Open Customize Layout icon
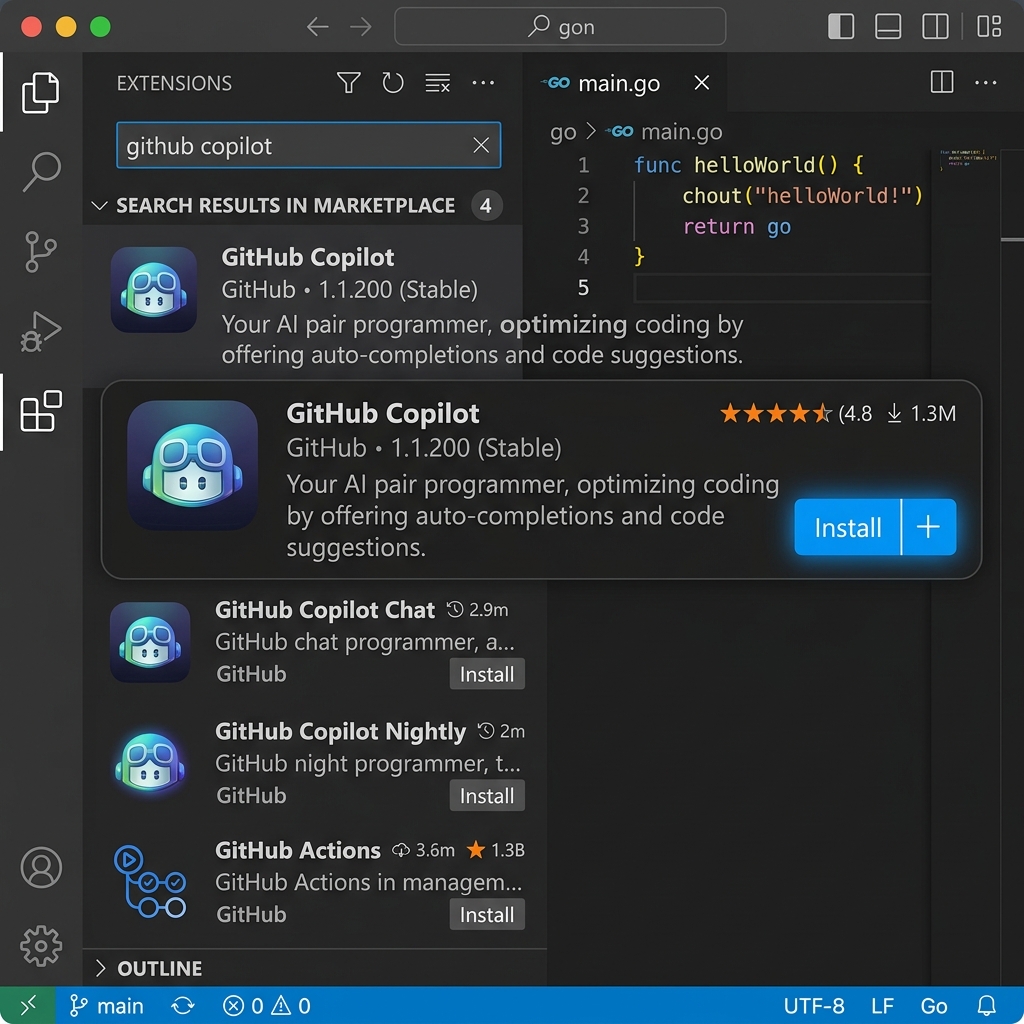1024x1024 pixels. pos(989,27)
